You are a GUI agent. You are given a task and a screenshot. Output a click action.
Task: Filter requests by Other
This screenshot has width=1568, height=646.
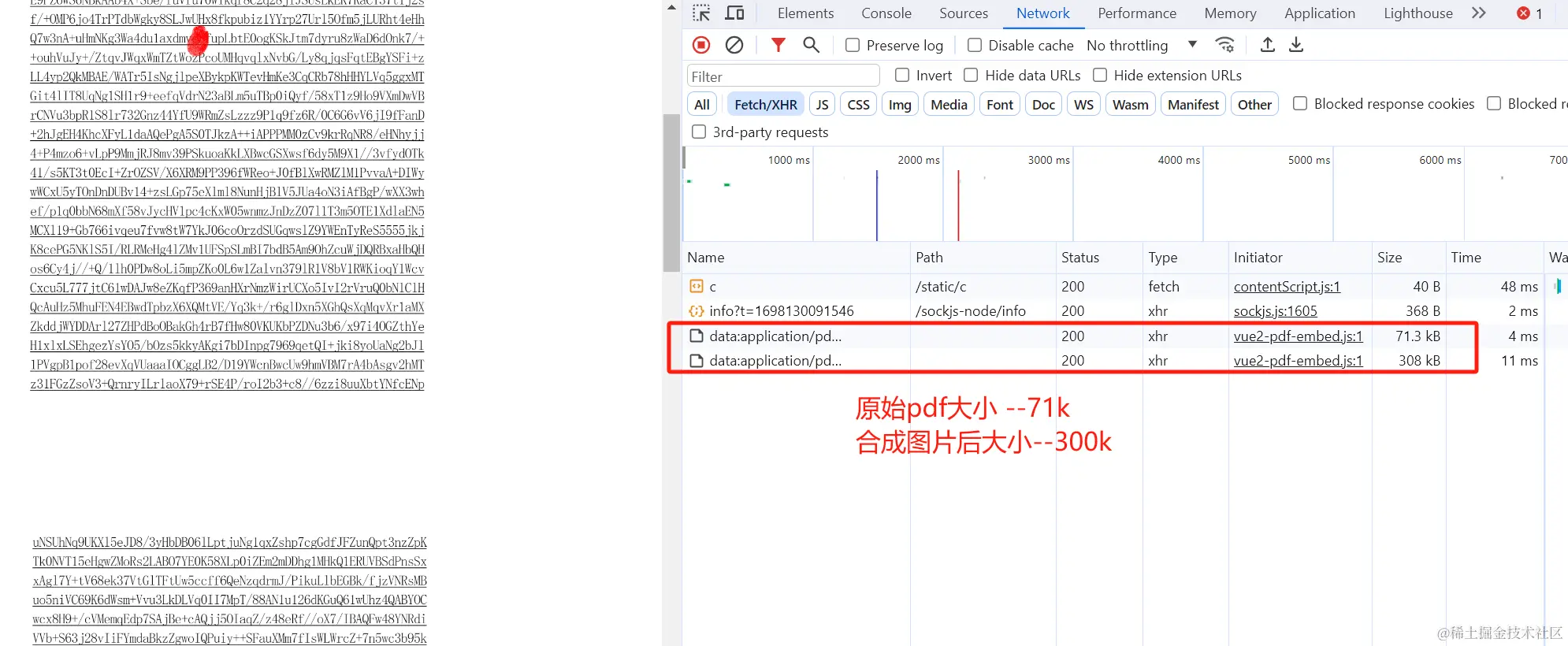(1254, 104)
